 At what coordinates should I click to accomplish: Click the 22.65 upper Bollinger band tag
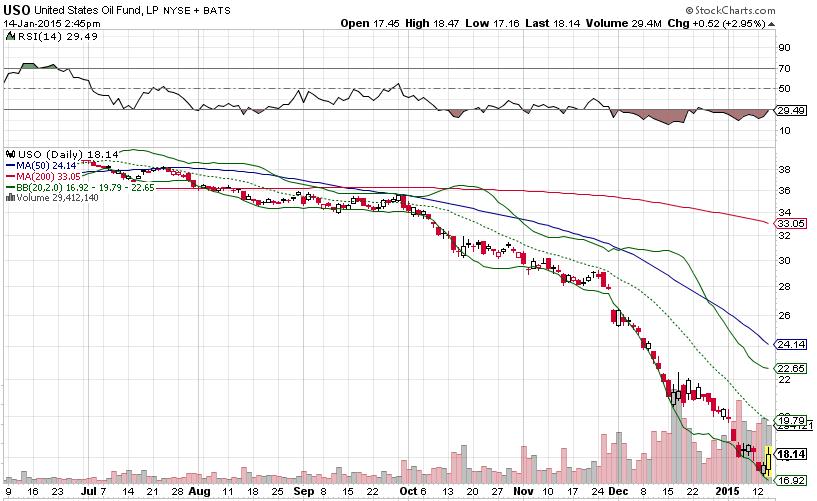coord(791,368)
